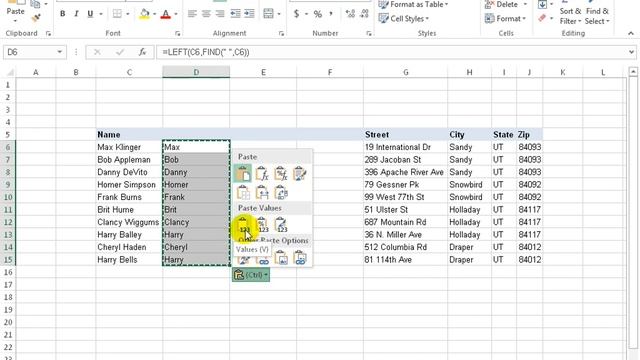The image size is (640, 360).
Task: Choose the Picture paste option icon
Action: (x=281, y=258)
